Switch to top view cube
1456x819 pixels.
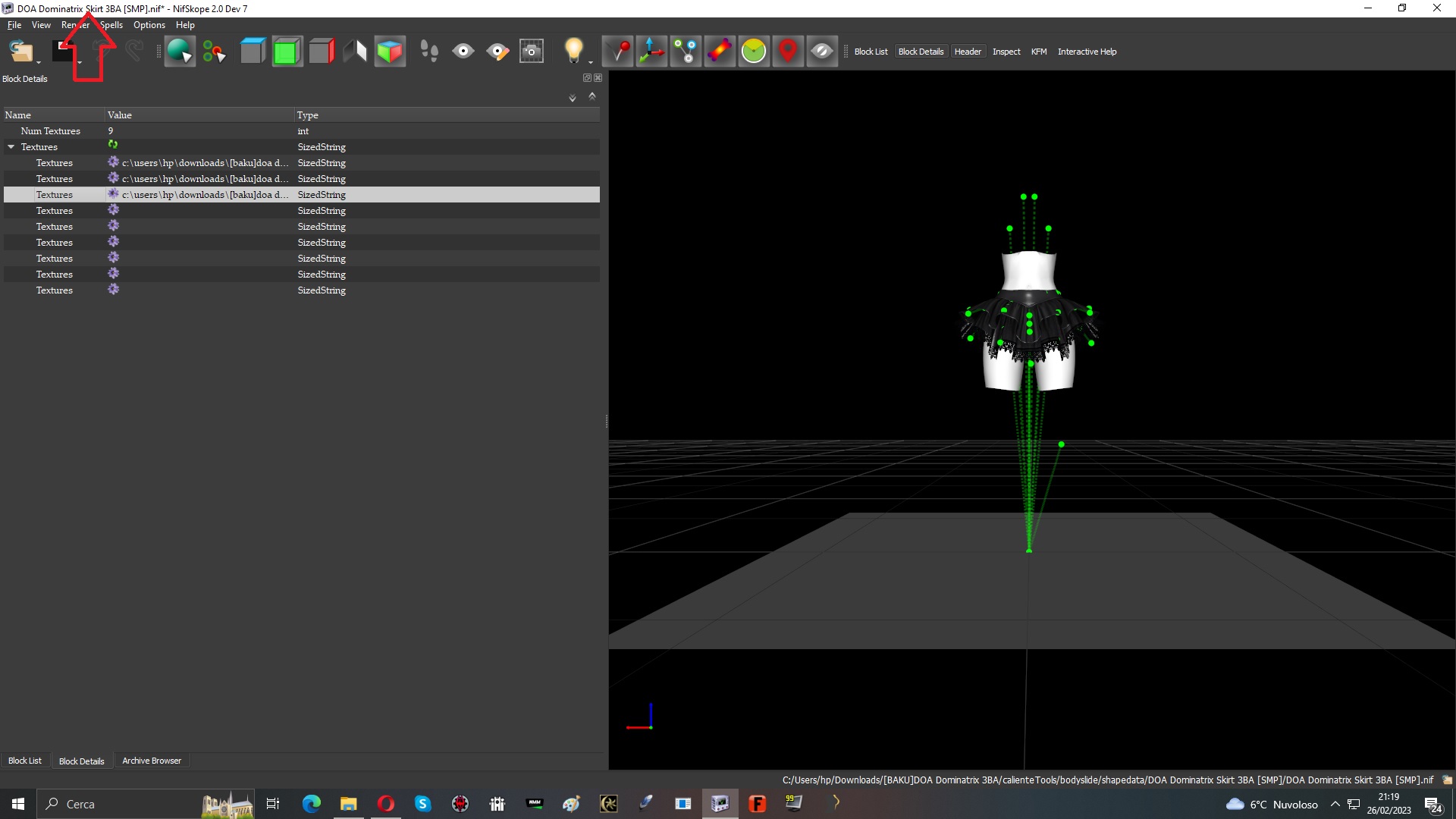pos(253,52)
